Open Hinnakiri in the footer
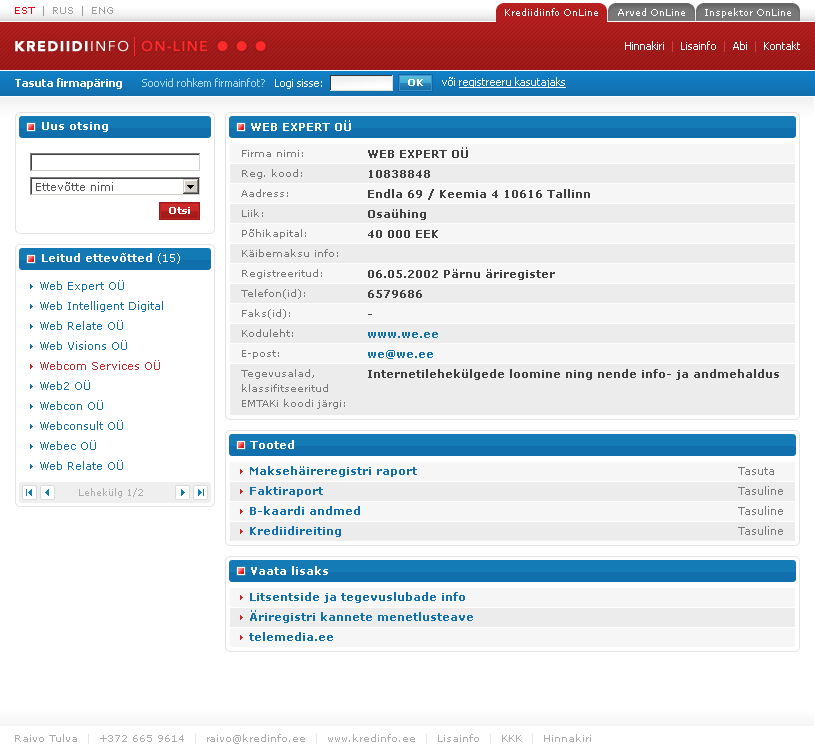This screenshot has height=750, width=815. click(x=567, y=739)
